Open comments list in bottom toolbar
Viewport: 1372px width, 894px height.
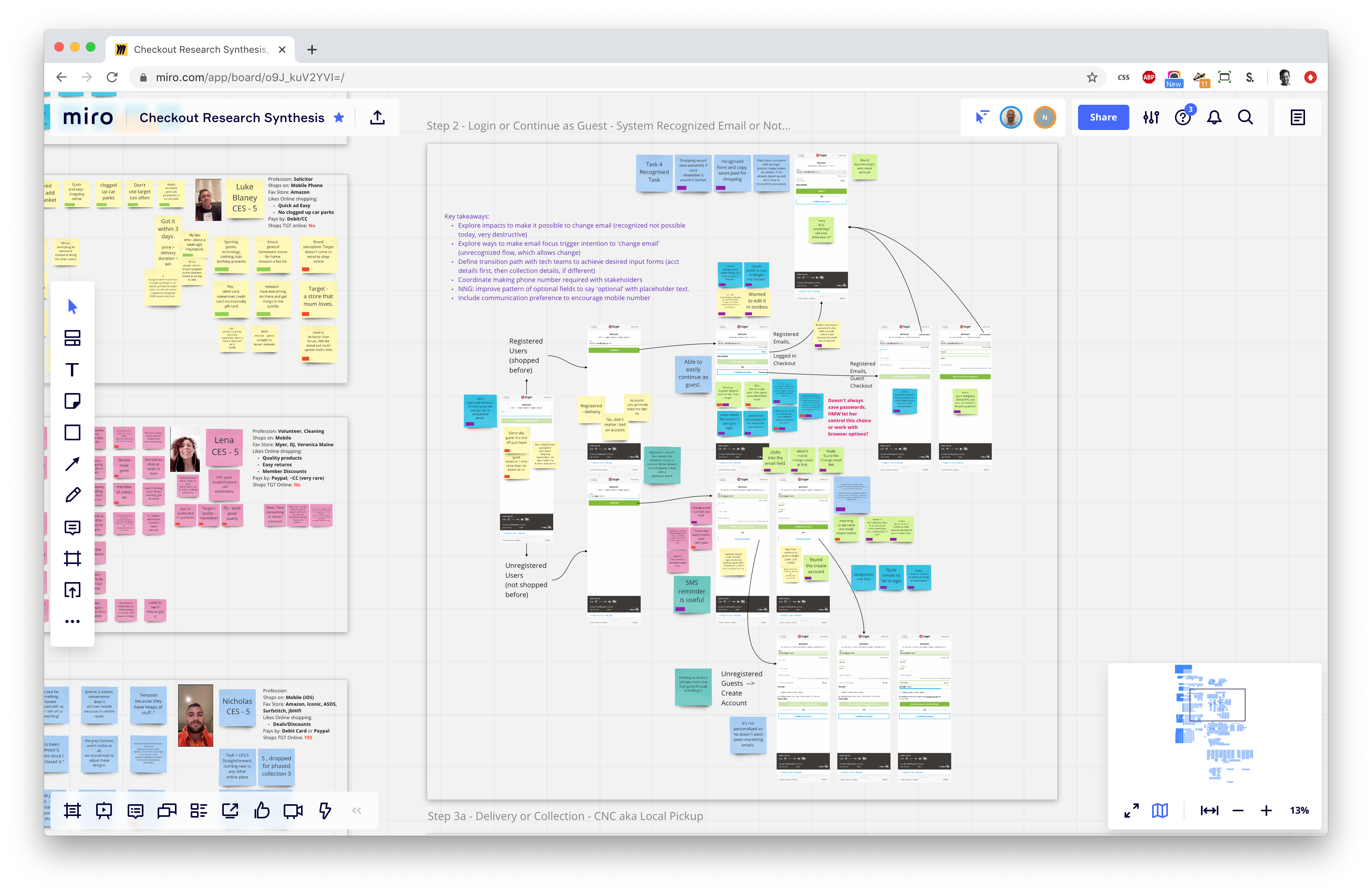click(x=136, y=811)
